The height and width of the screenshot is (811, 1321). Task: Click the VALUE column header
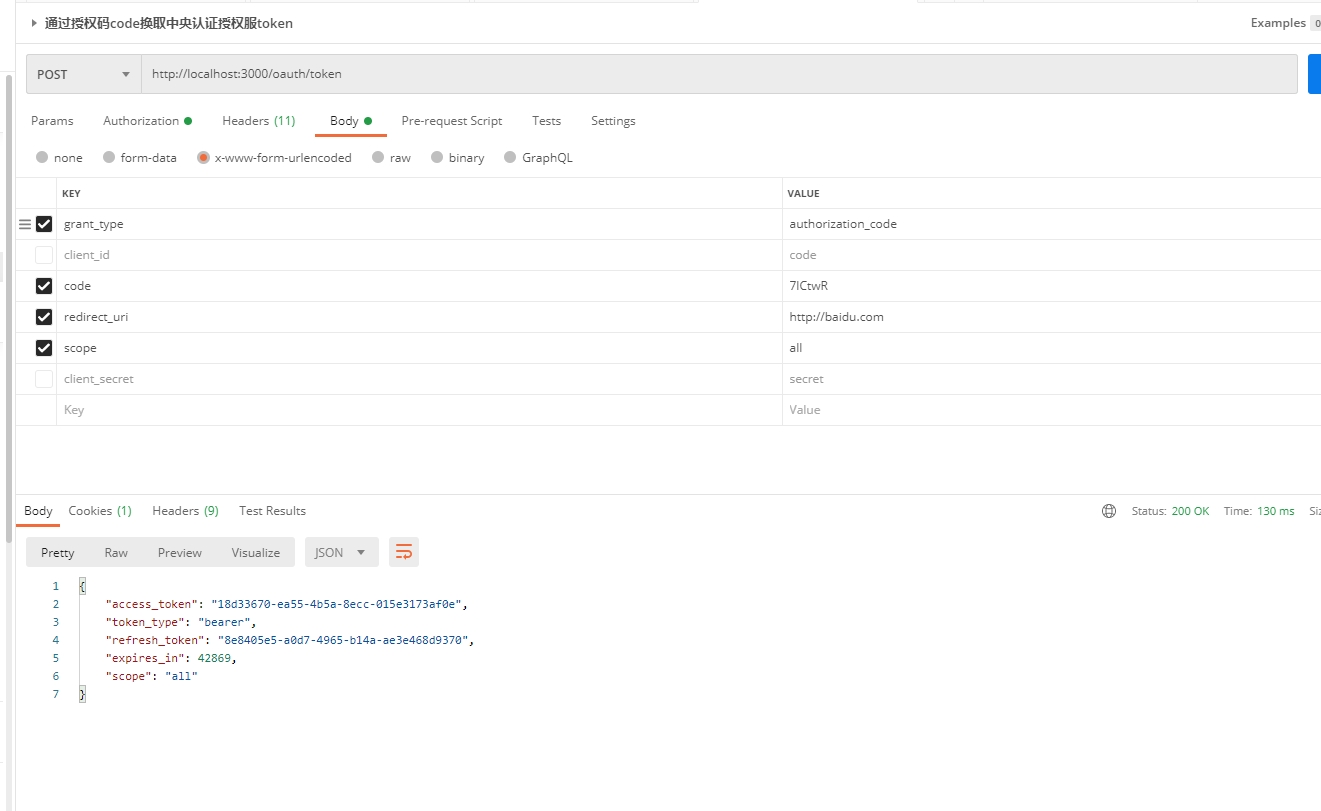click(x=803, y=193)
